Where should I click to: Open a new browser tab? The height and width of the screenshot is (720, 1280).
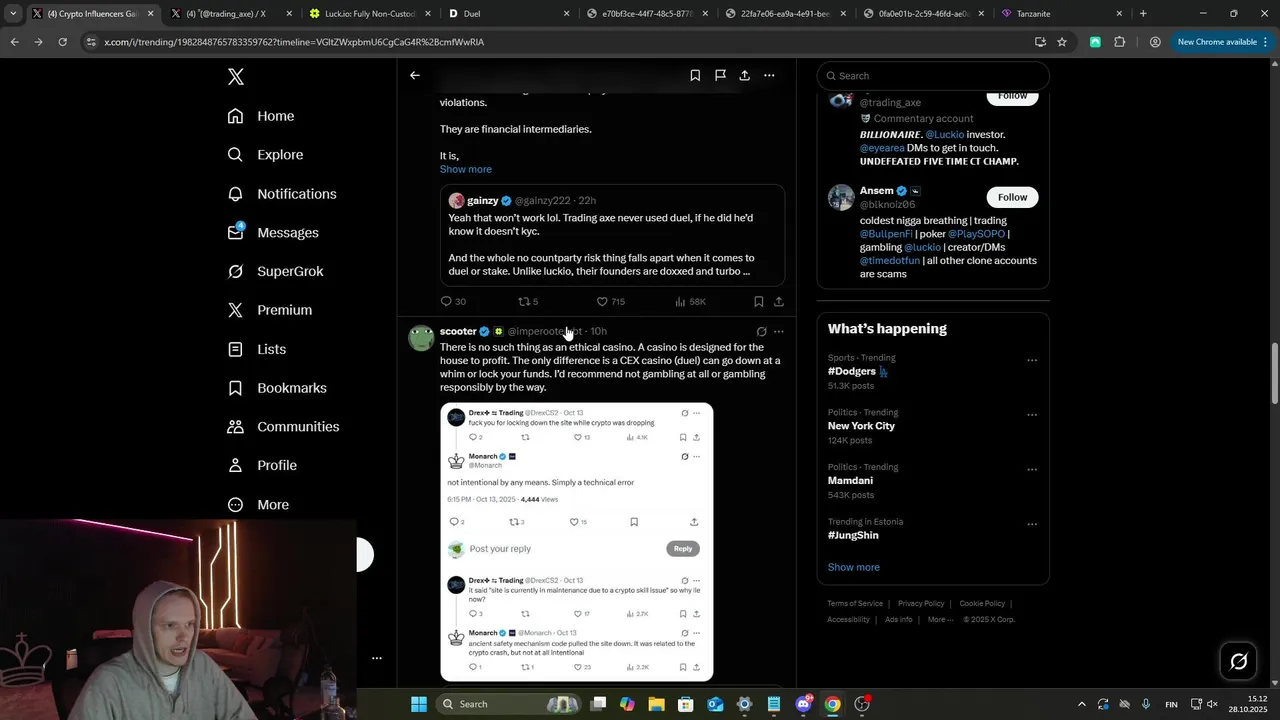1143,14
